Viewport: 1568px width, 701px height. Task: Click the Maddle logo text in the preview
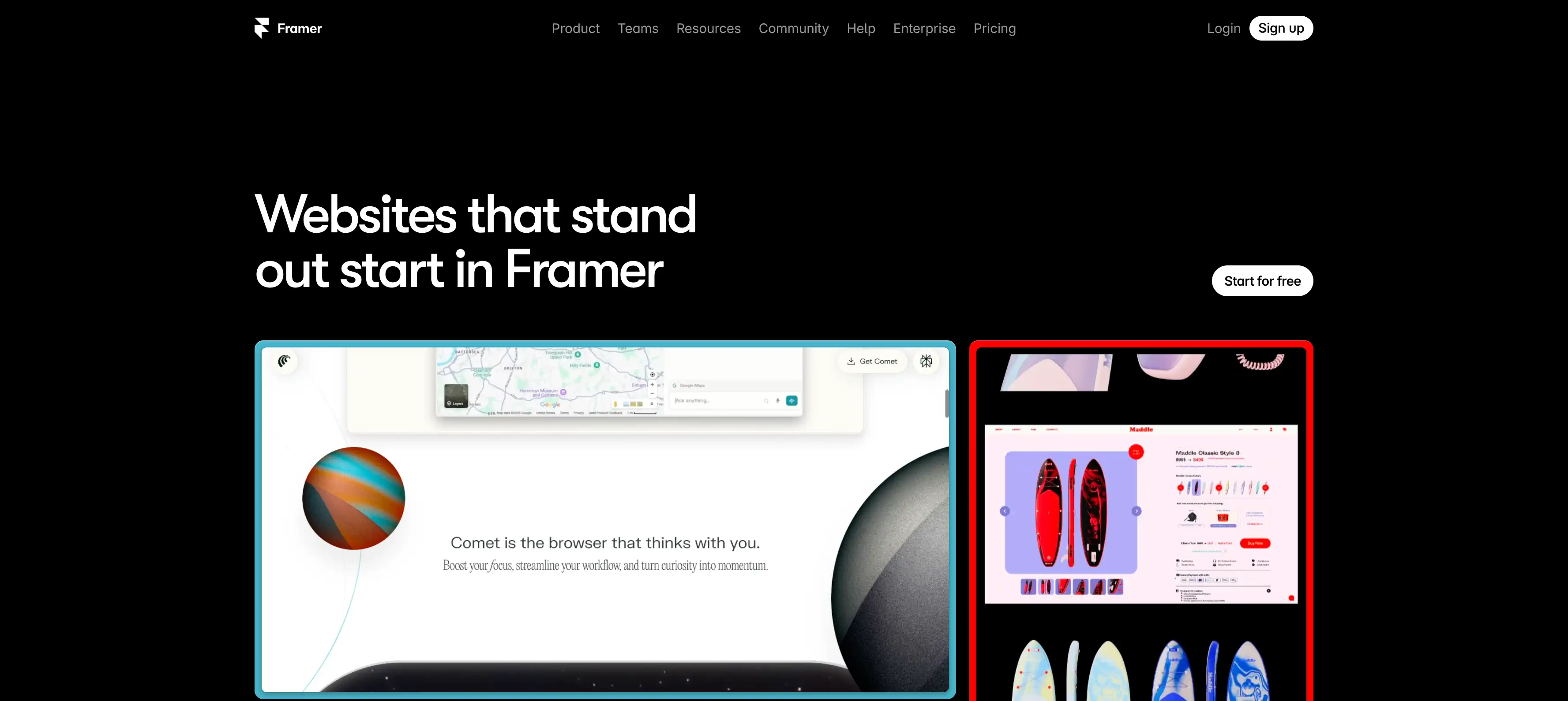coord(1140,429)
